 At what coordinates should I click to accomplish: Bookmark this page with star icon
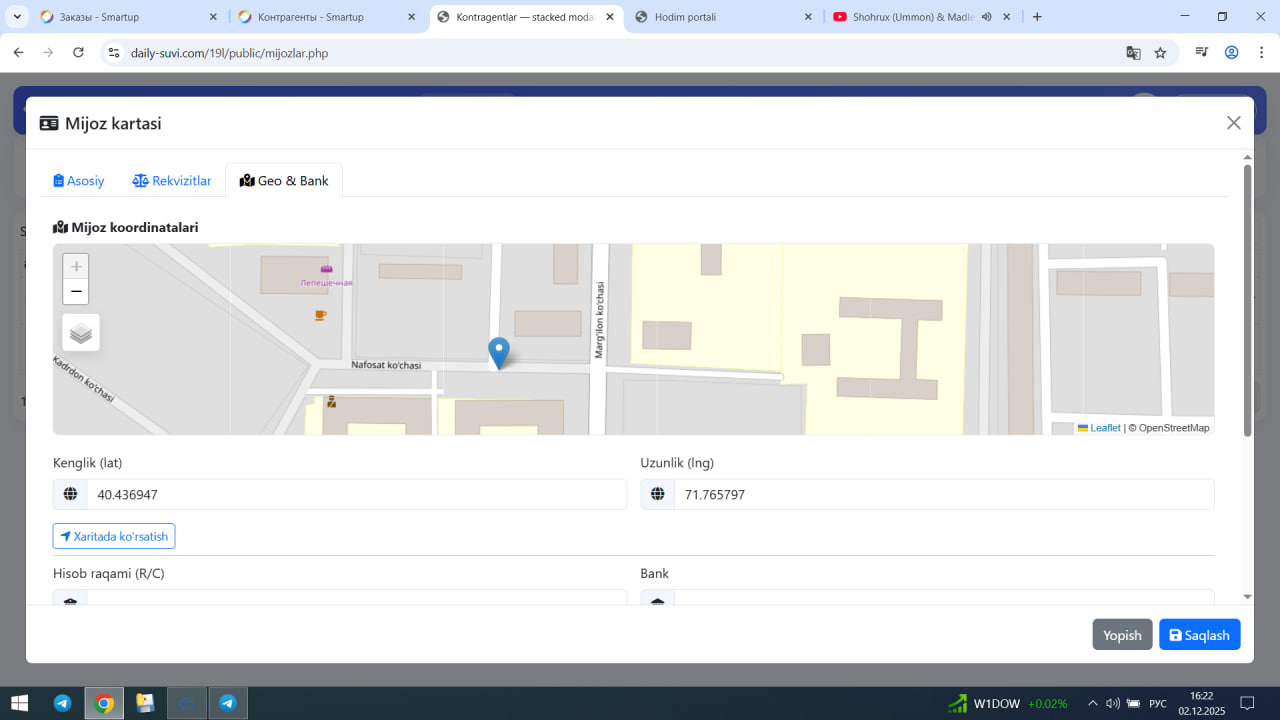(1160, 53)
